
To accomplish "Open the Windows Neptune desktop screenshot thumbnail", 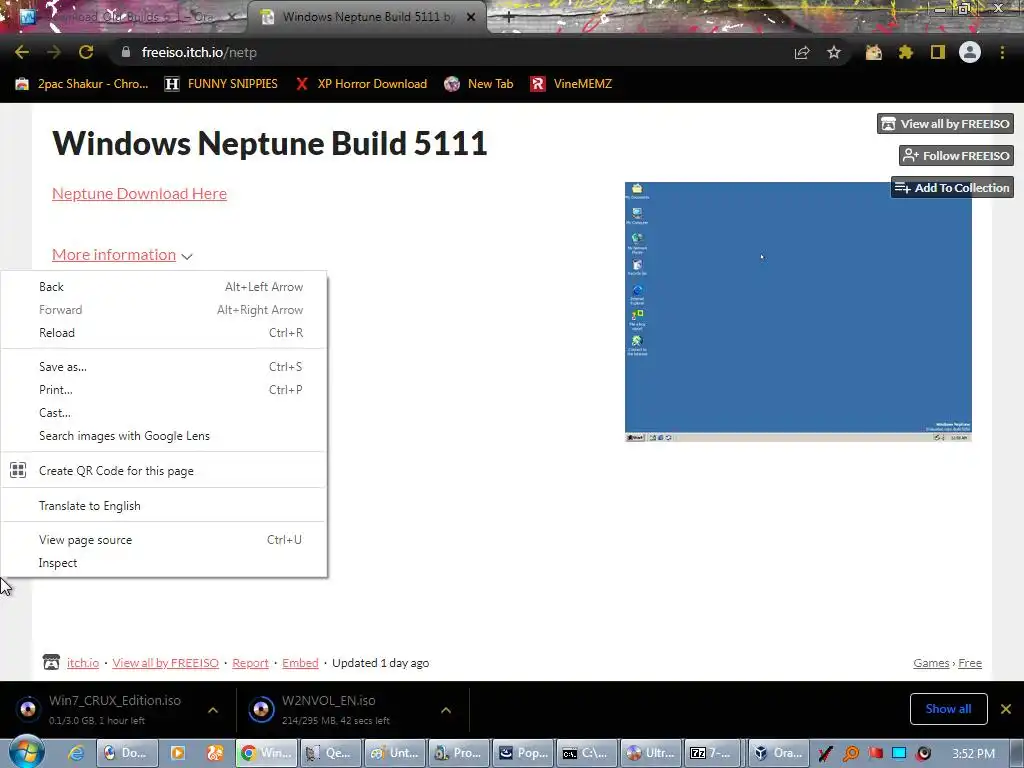I will coord(798,312).
